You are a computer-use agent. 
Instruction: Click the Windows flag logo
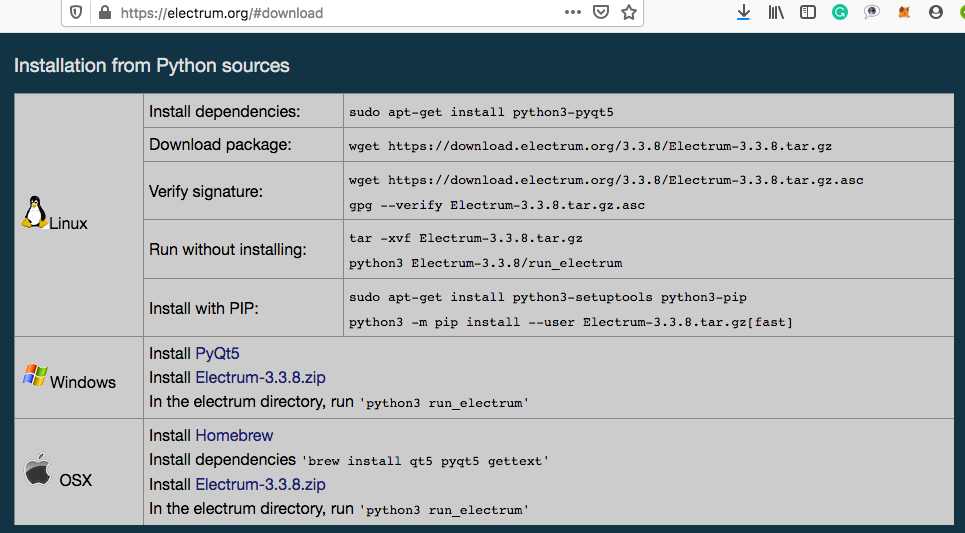point(35,375)
